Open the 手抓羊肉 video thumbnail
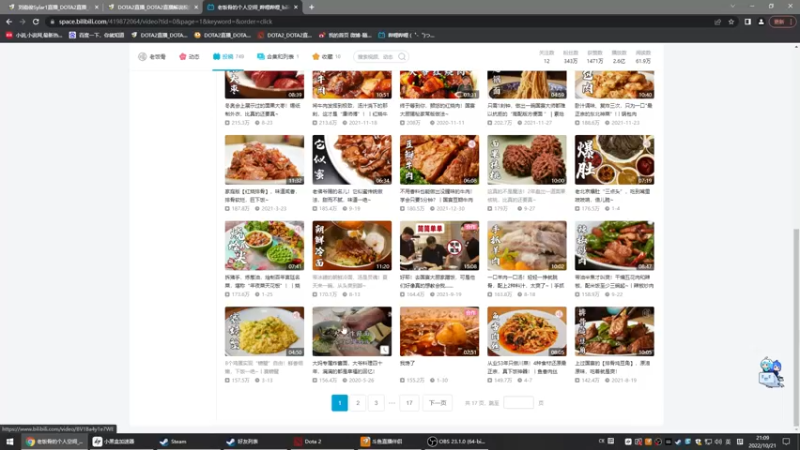The height and width of the screenshot is (450, 800). click(x=527, y=245)
